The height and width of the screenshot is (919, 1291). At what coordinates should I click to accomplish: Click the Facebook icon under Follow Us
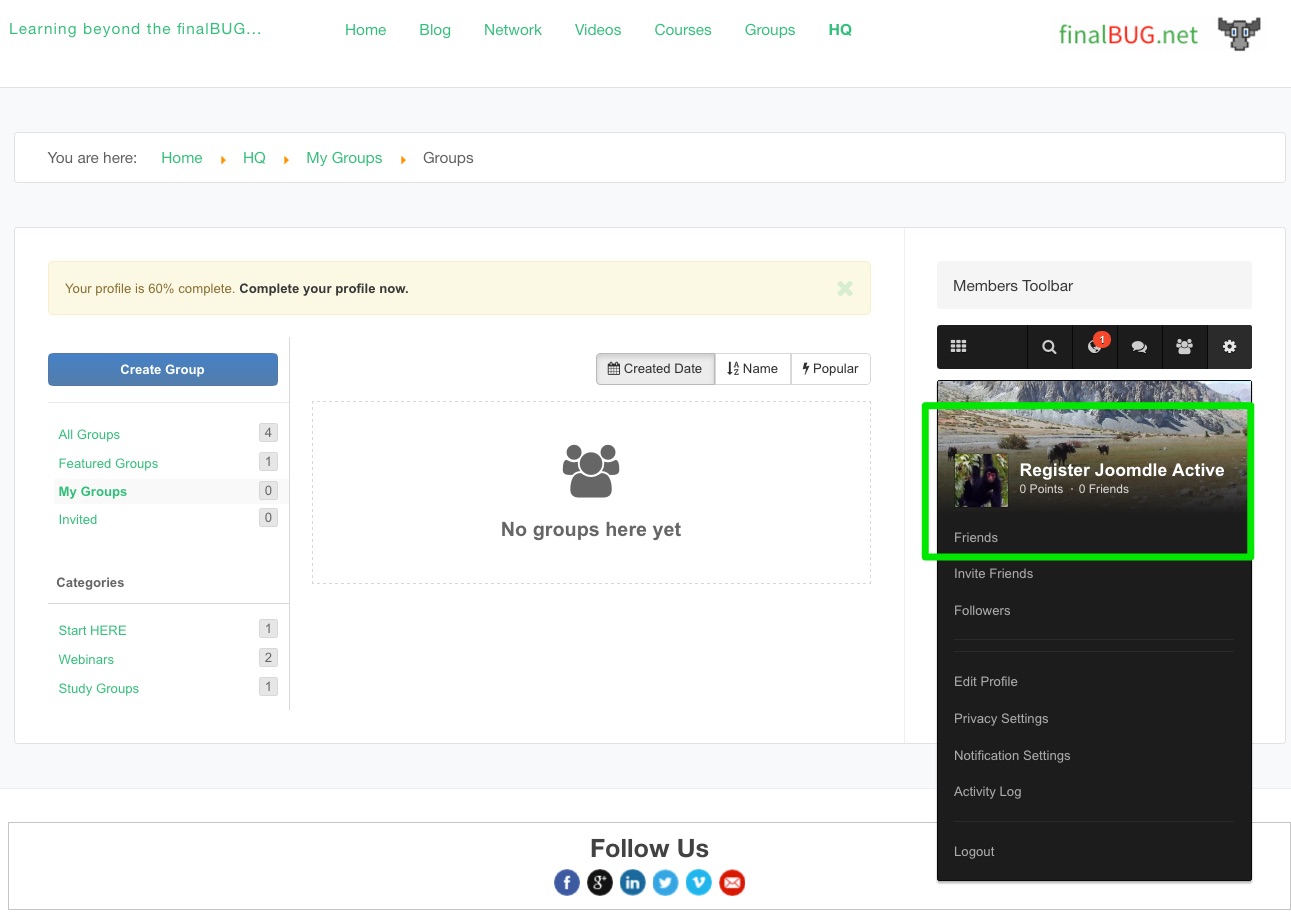567,882
